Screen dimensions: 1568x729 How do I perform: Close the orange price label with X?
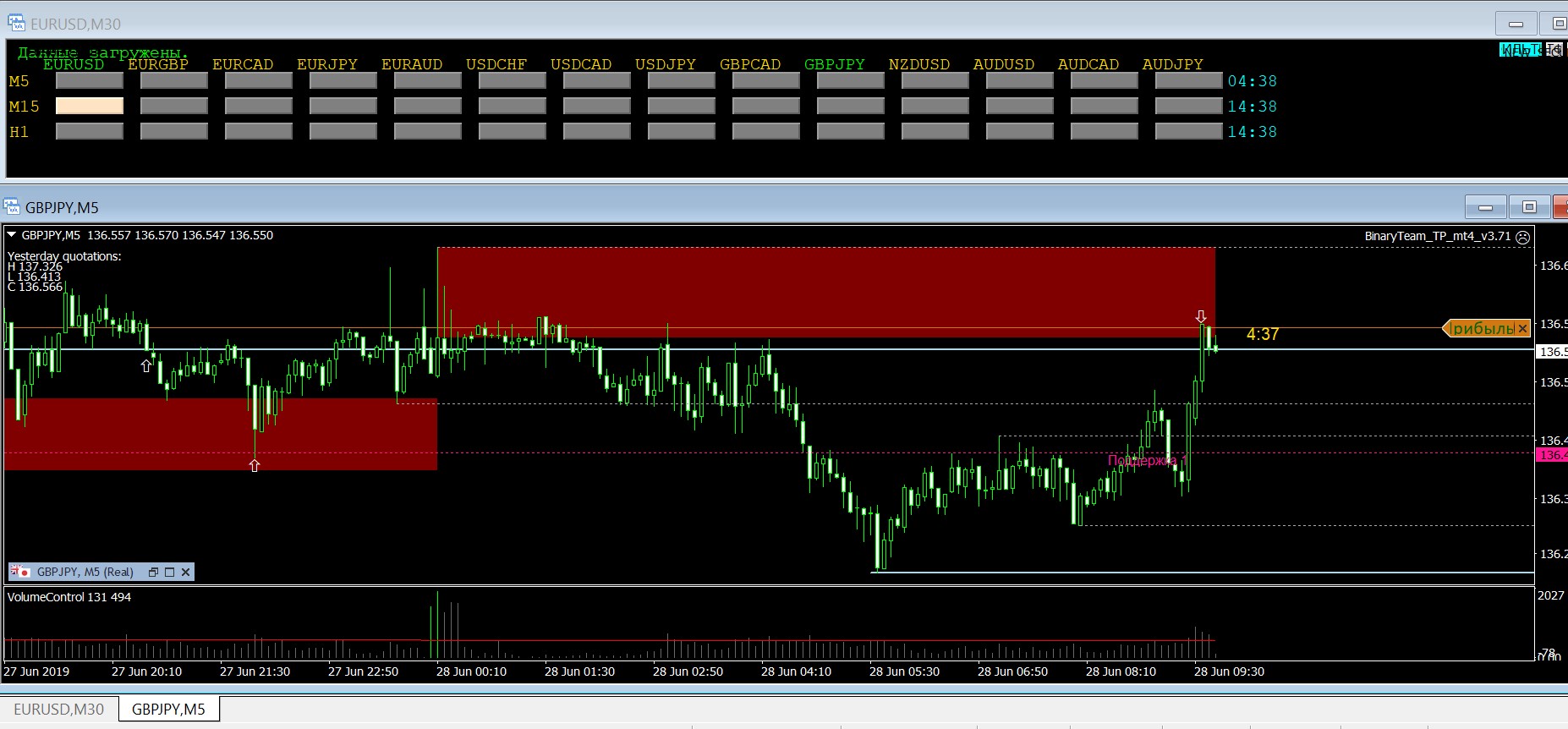click(1522, 328)
